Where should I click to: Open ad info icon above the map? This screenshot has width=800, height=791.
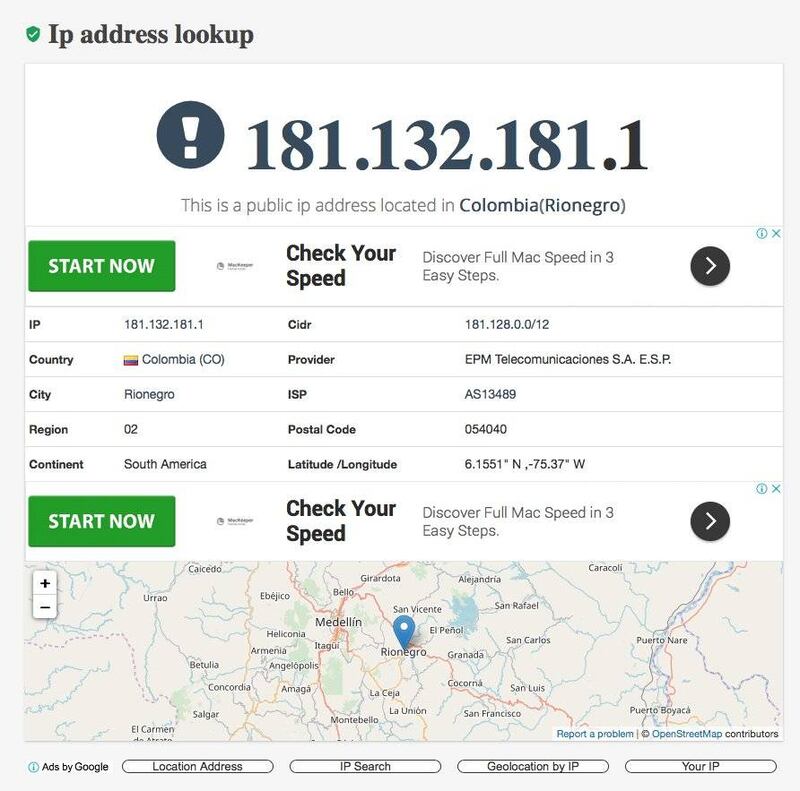(762, 488)
